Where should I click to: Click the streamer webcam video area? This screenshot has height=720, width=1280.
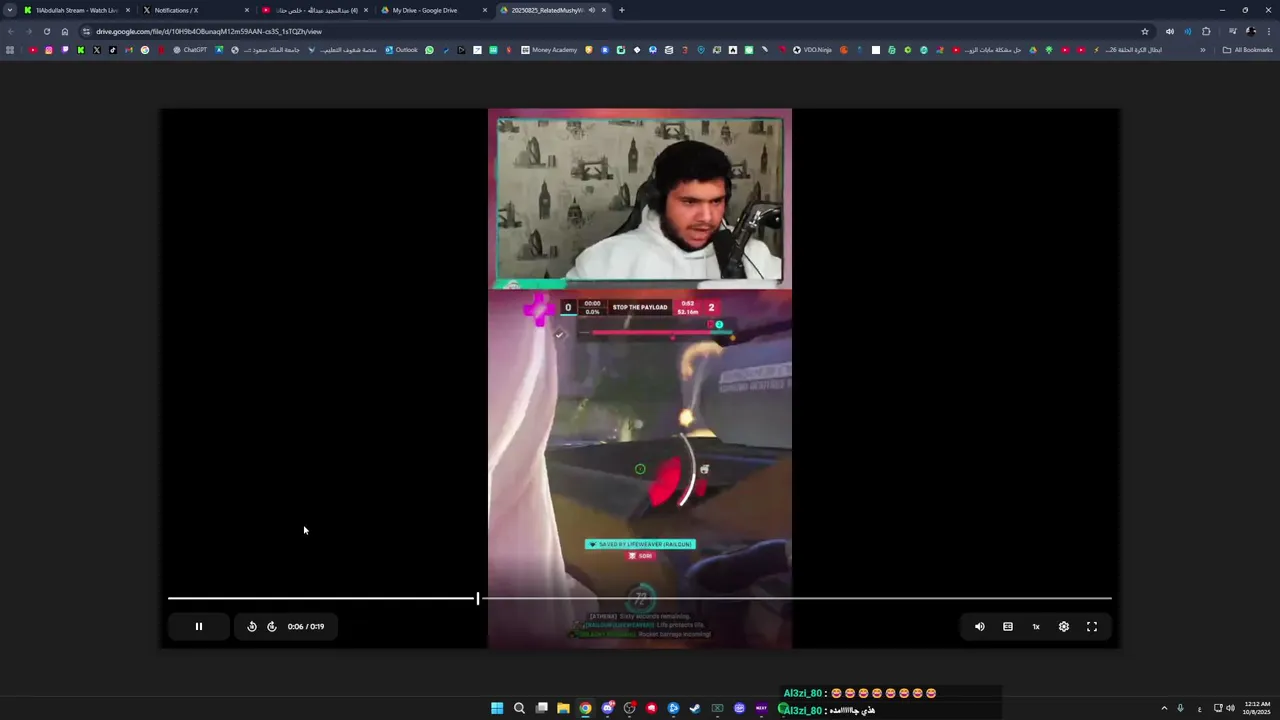tap(640, 199)
